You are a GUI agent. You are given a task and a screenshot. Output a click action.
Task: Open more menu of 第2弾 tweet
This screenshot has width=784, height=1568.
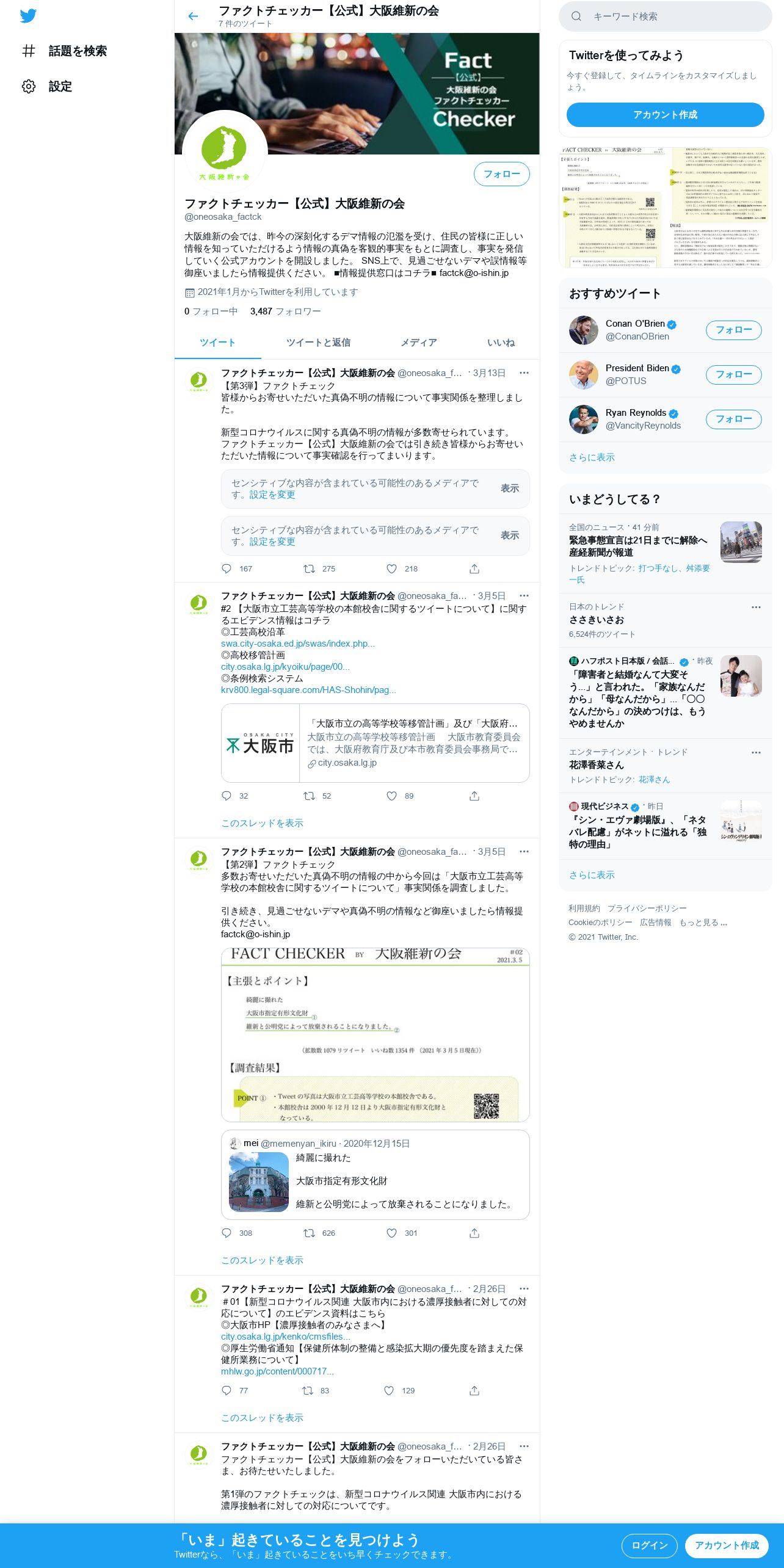(x=524, y=851)
